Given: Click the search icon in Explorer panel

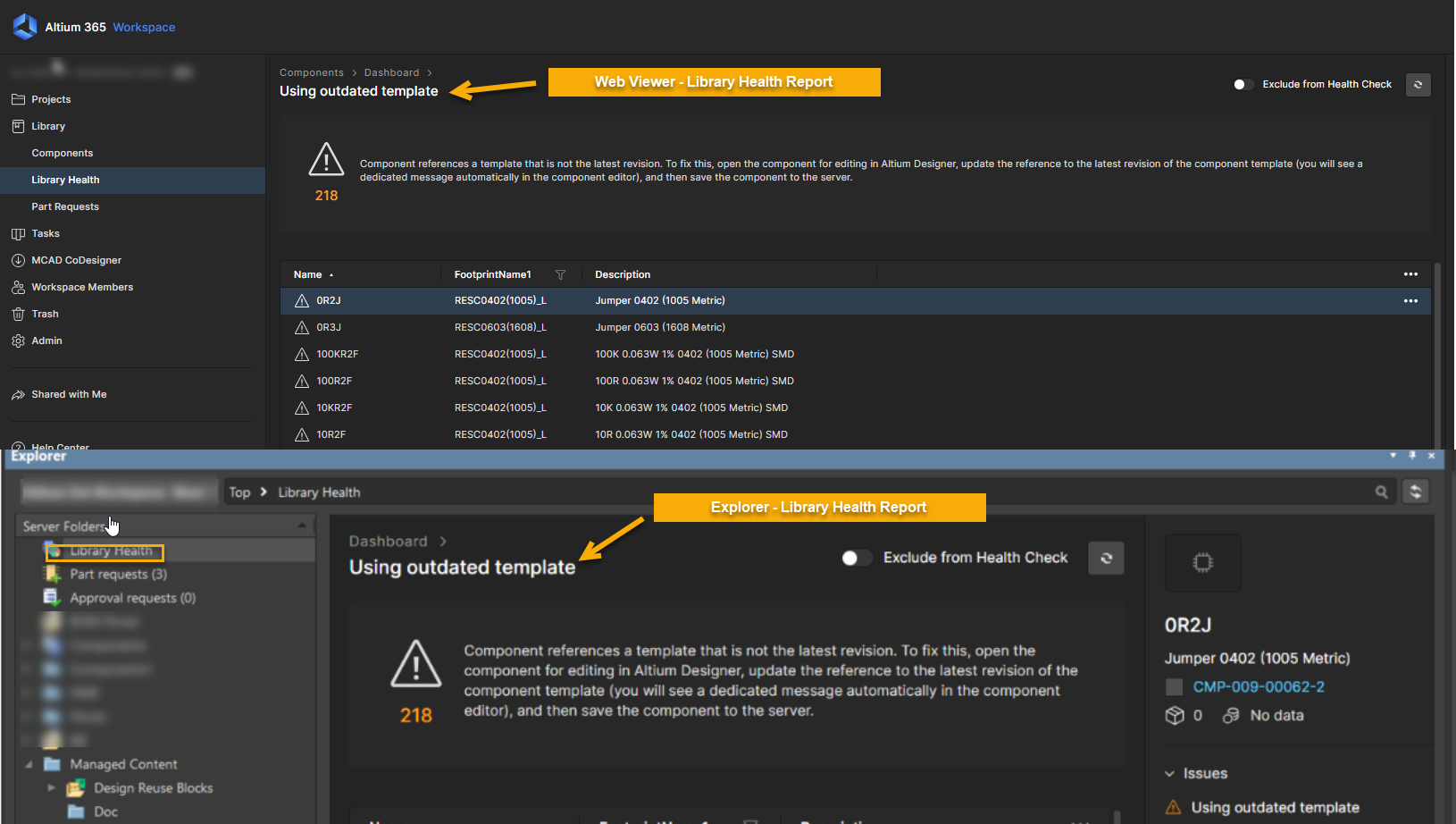Looking at the screenshot, I should [x=1381, y=492].
